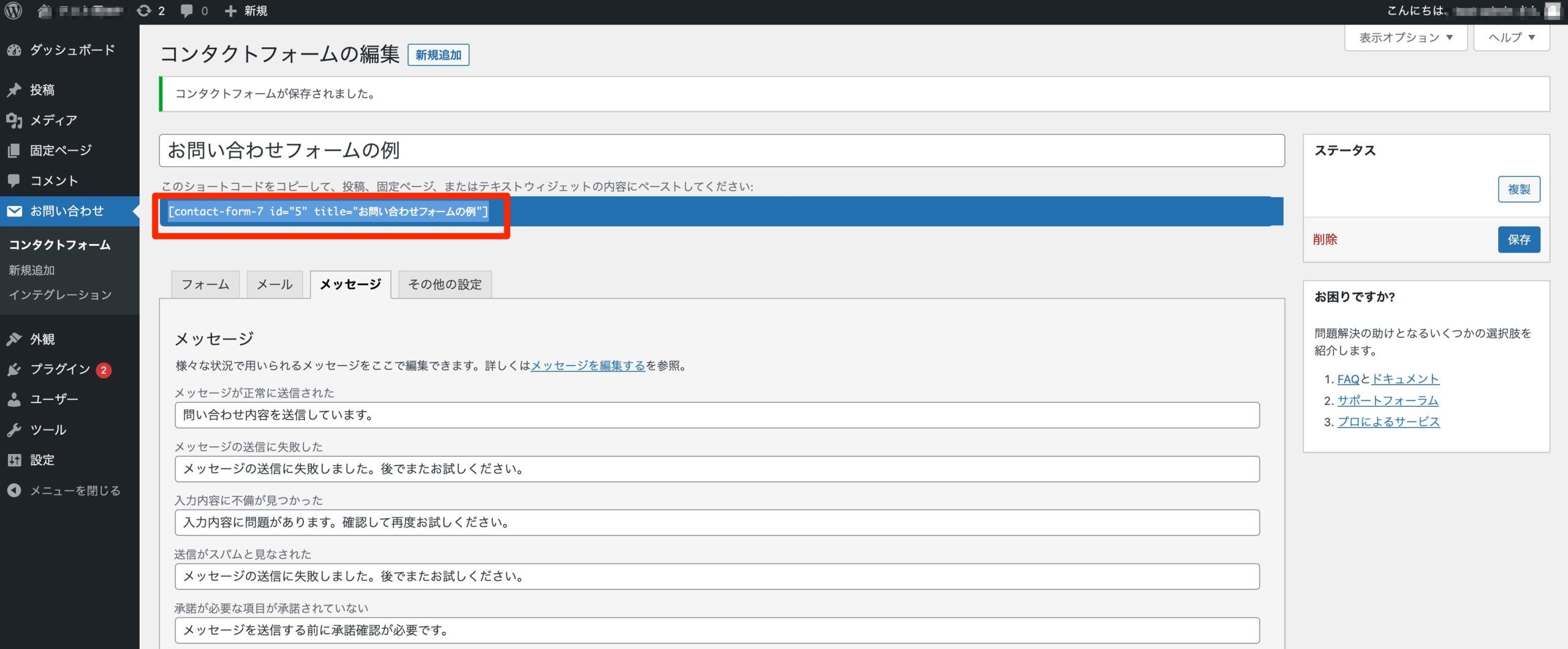Screen dimensions: 1568x649
Task: Switch to the メール tab
Action: [x=274, y=284]
